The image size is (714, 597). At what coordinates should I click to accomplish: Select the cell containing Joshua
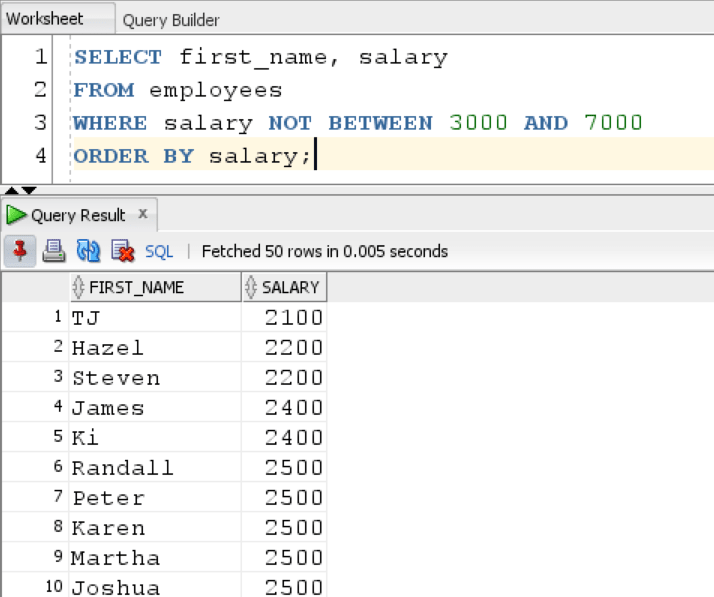click(155, 586)
